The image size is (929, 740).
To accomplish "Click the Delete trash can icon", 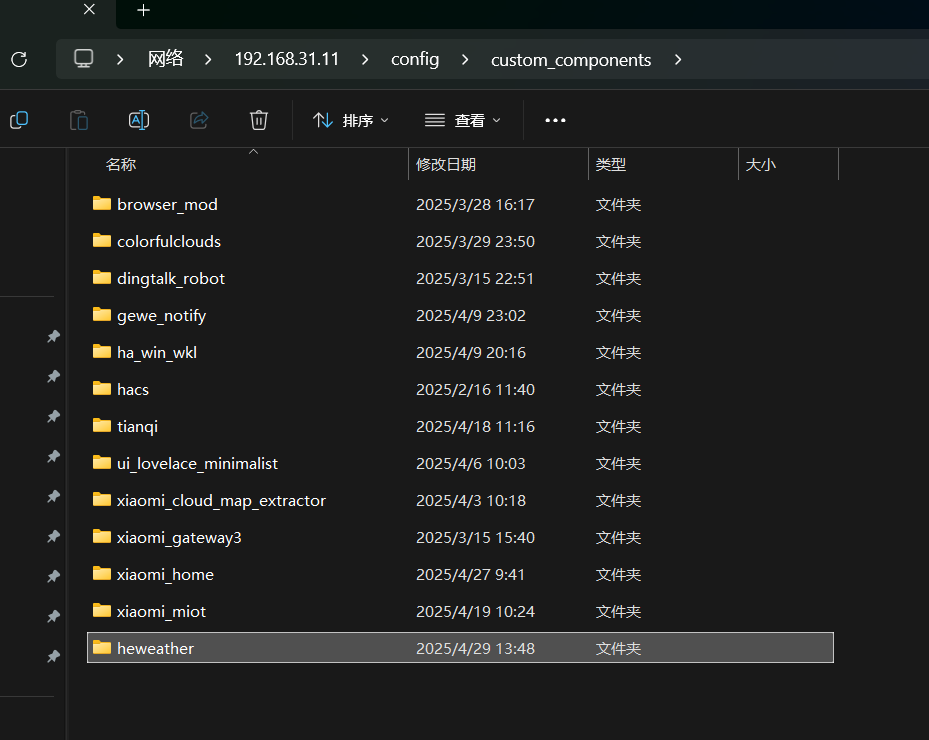I will coord(259,120).
